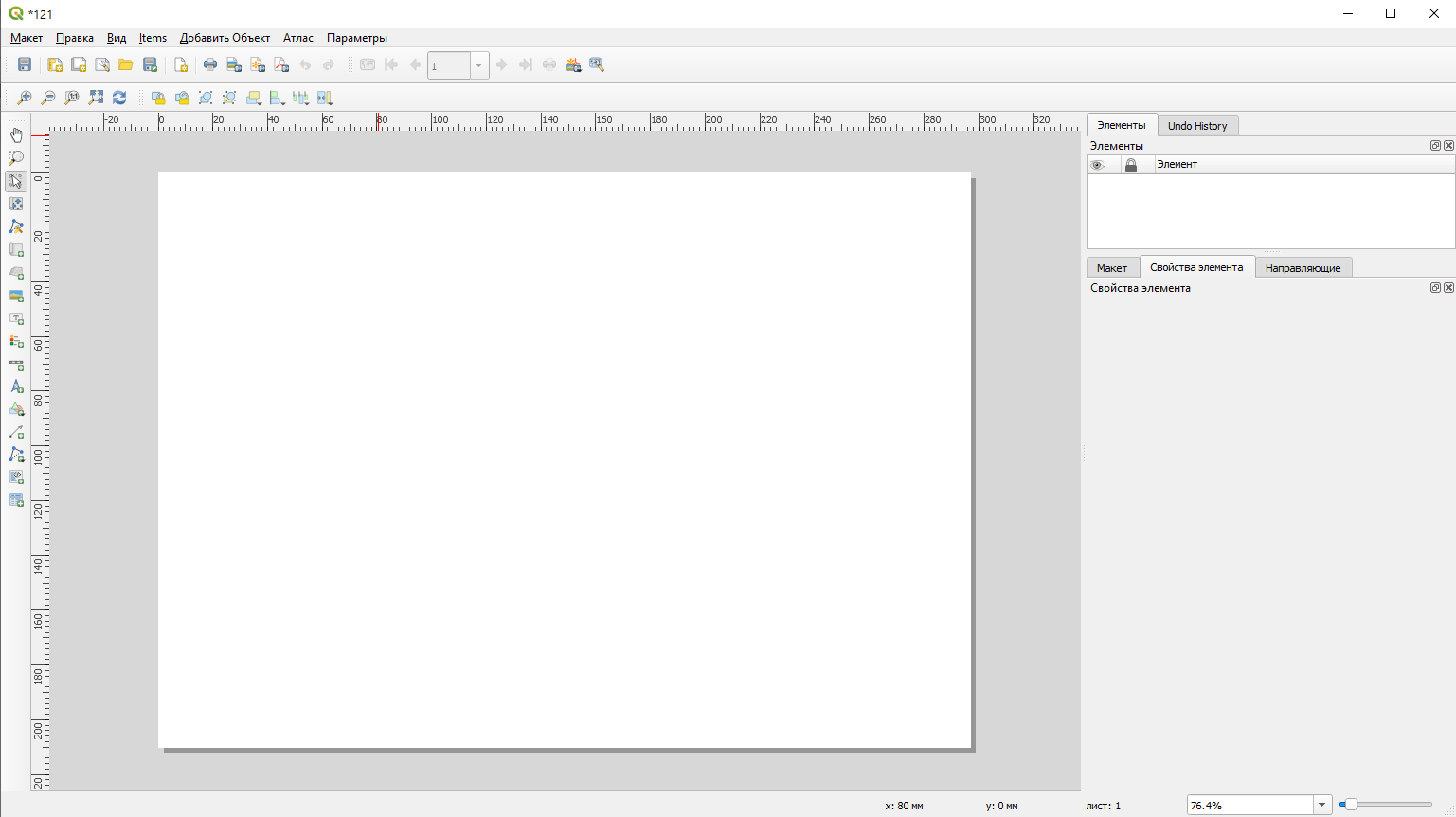Switch to the Undo History tab
This screenshot has width=1456, height=817.
click(x=1196, y=126)
